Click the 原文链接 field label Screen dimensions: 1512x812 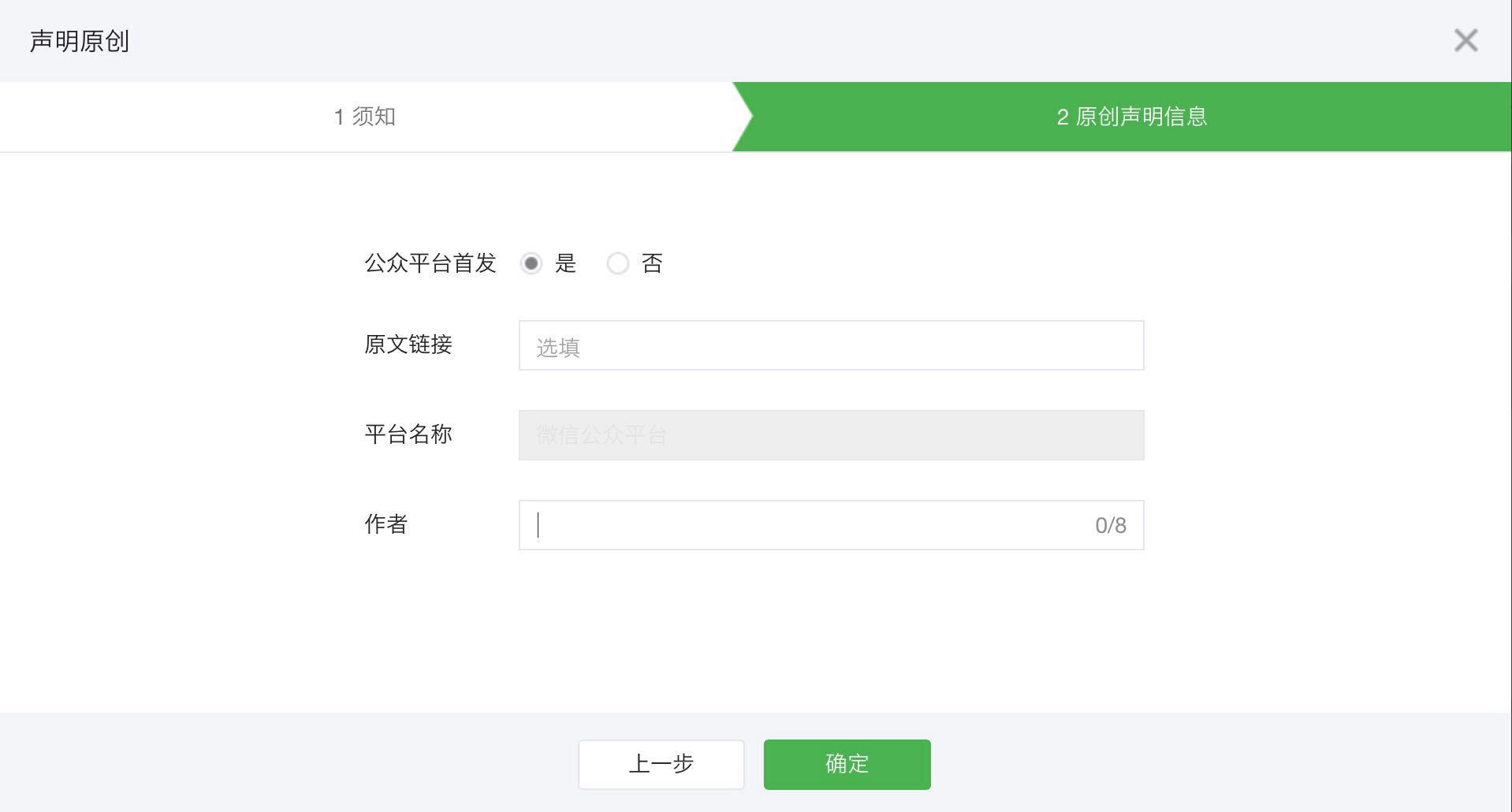[407, 345]
